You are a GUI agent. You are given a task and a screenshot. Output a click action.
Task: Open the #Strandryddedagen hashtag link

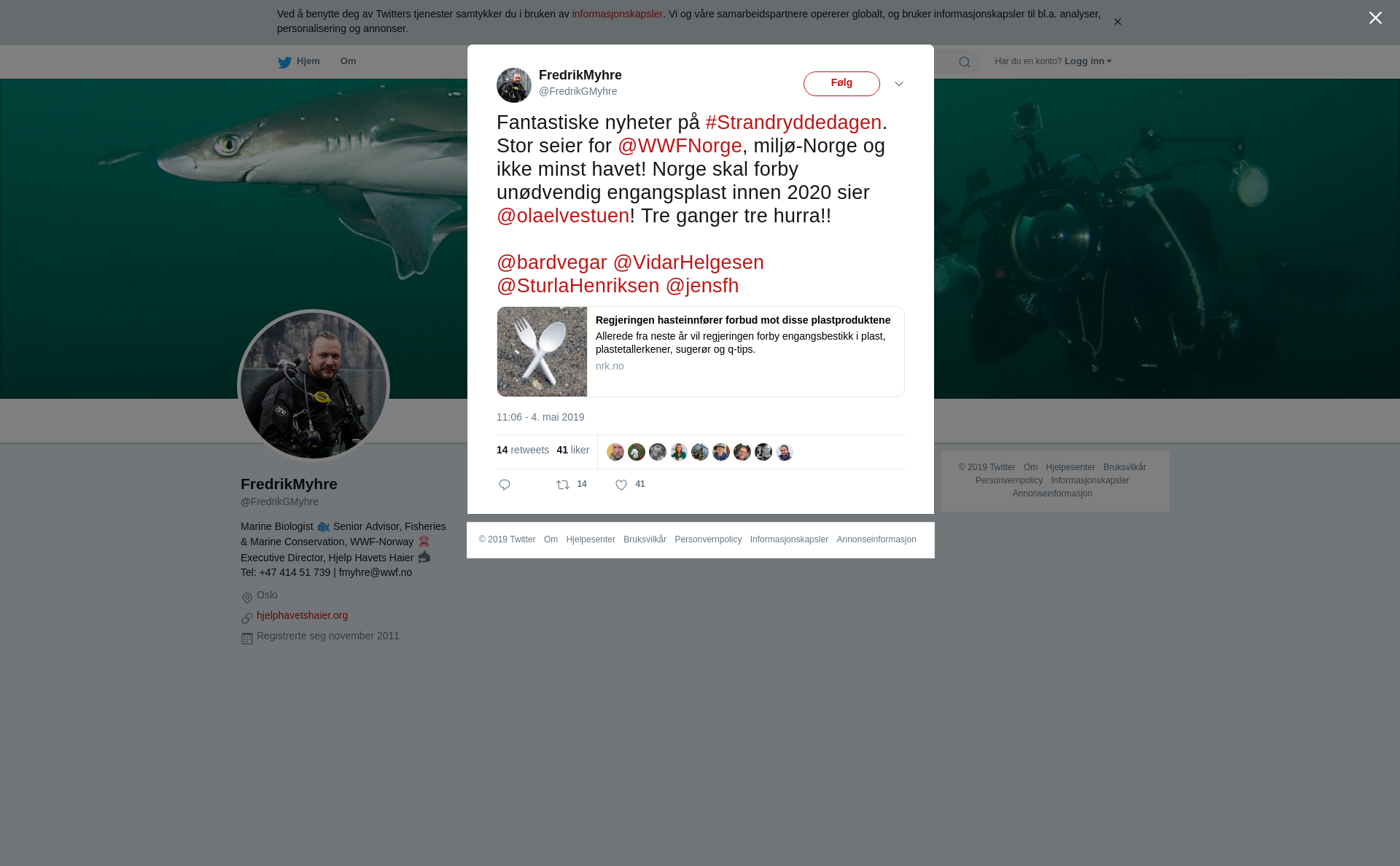coord(793,122)
